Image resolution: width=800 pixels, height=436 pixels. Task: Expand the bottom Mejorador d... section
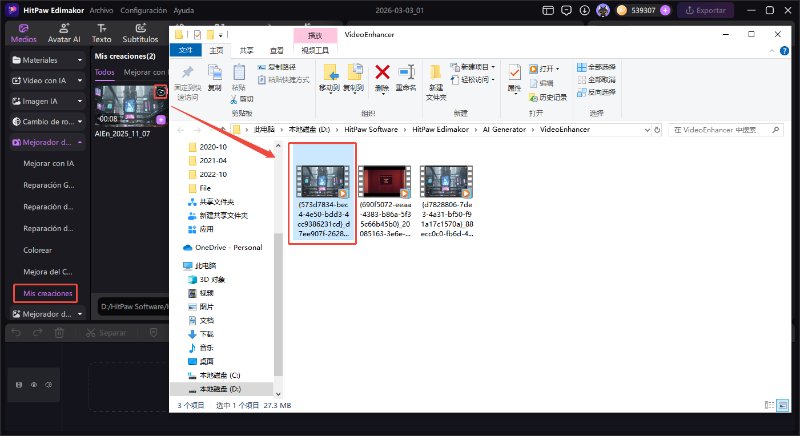tap(46, 314)
